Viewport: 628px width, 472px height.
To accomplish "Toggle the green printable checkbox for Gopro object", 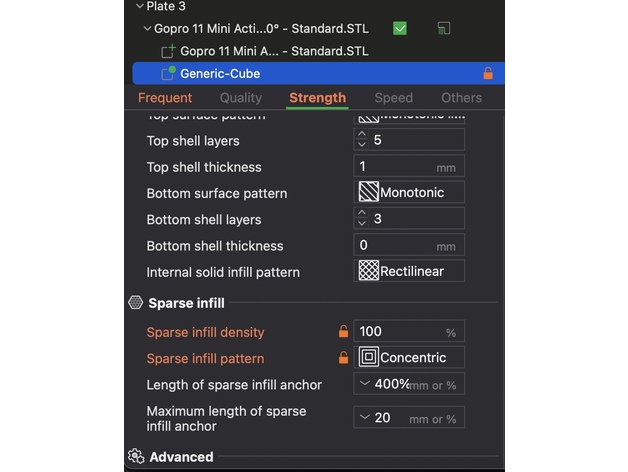I will click(400, 29).
